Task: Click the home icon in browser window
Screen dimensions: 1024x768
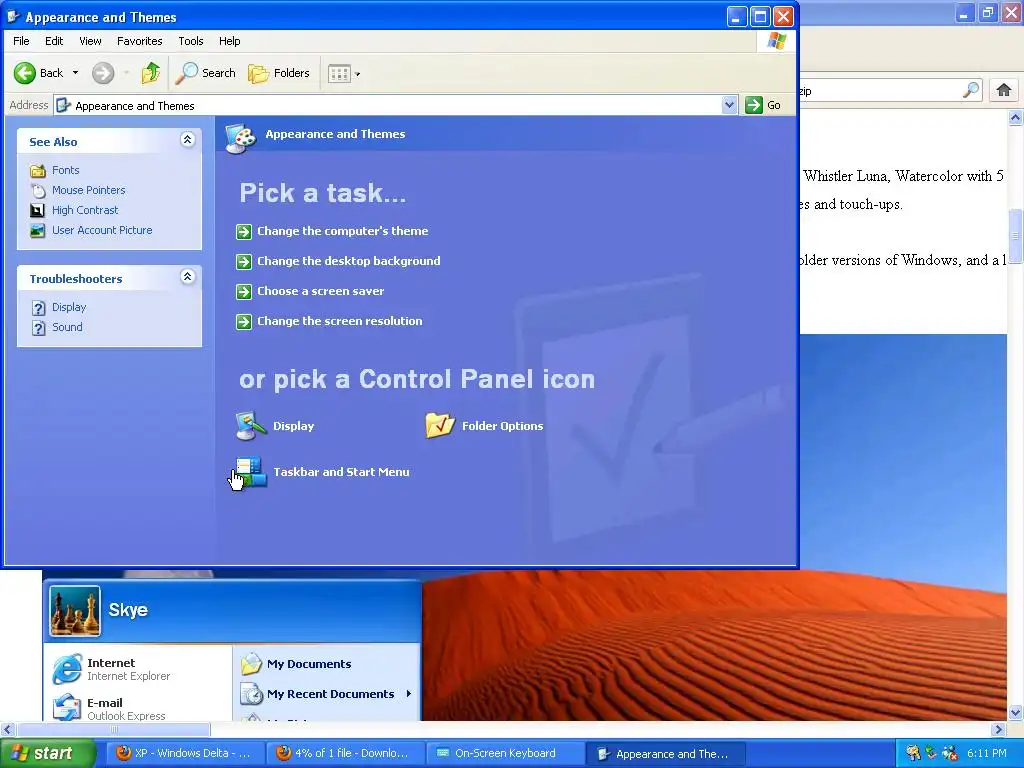Action: coord(1004,90)
